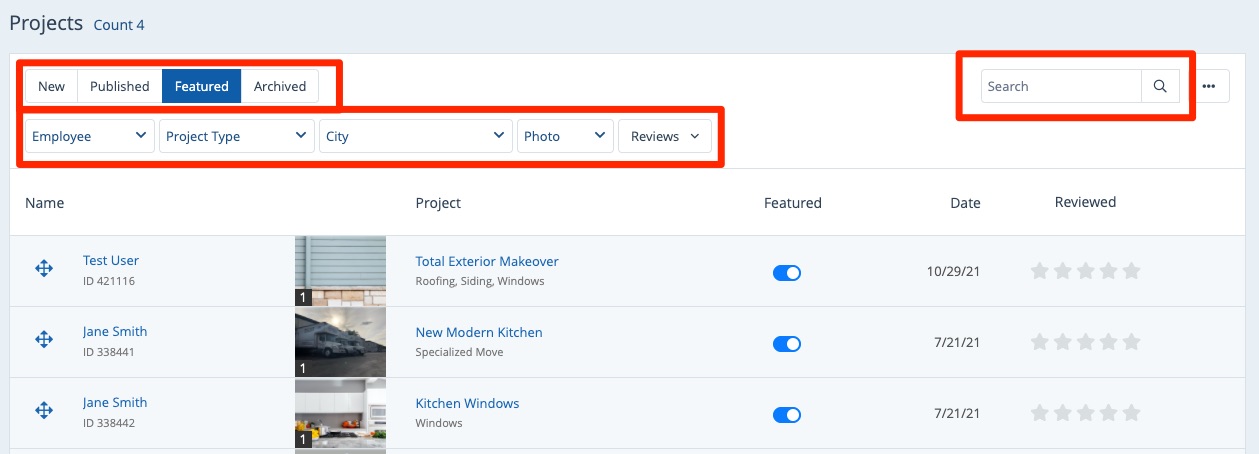This screenshot has width=1259, height=454.
Task: Expand the City filter dropdown
Action: point(415,136)
